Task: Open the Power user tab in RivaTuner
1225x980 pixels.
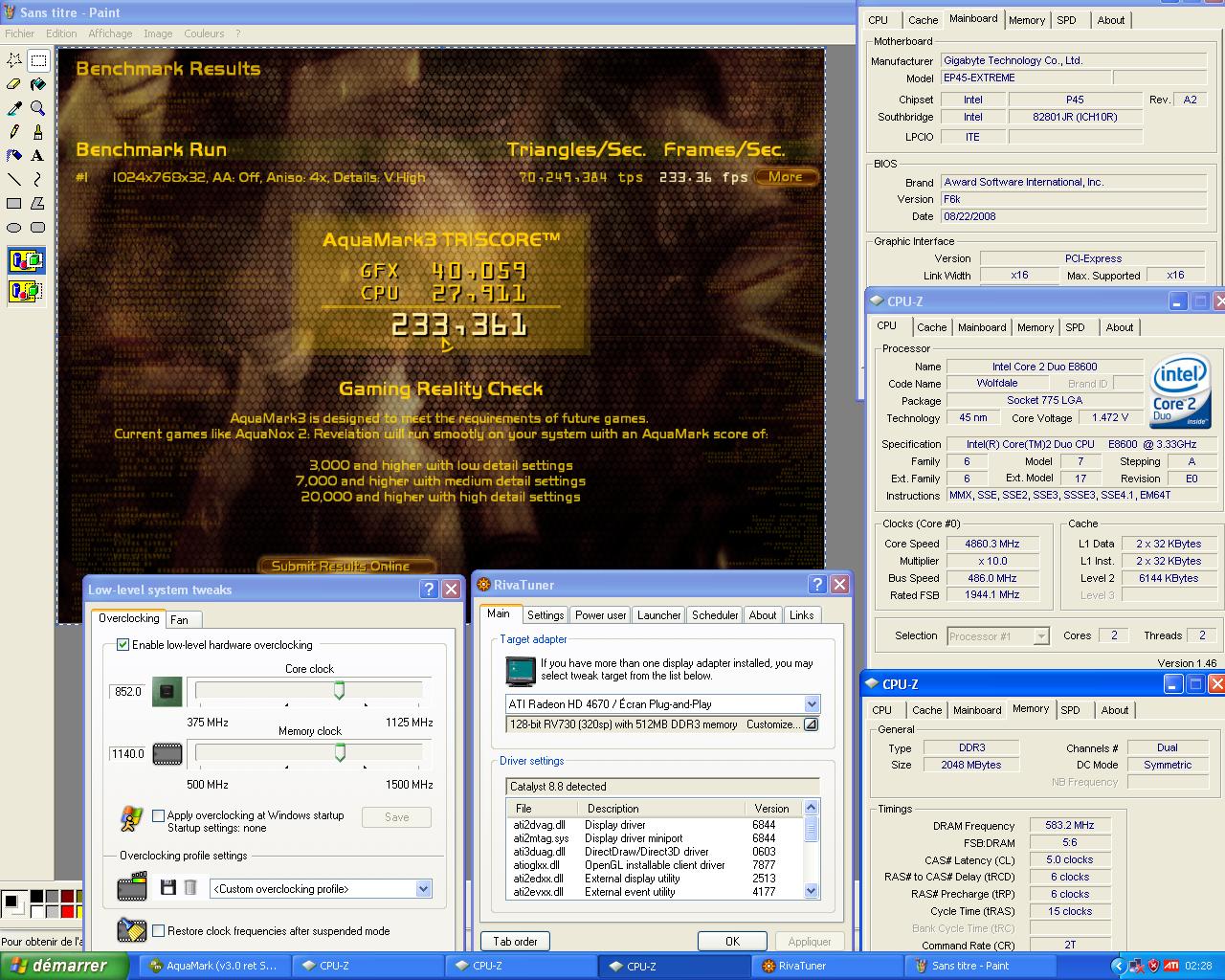Action: [x=601, y=615]
